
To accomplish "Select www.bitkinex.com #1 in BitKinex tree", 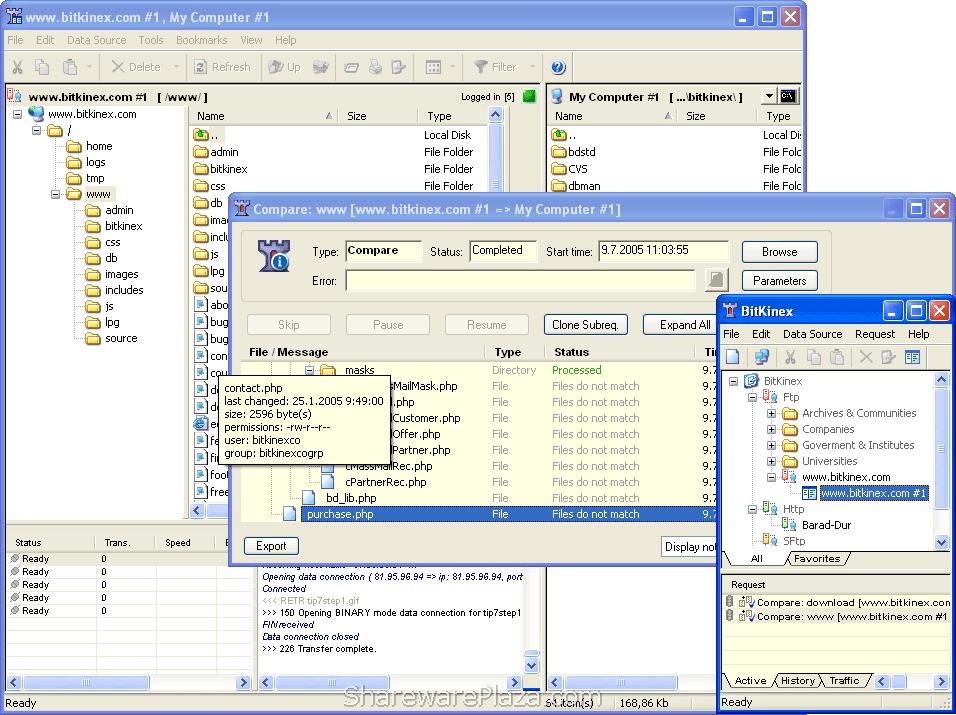I will coord(873,493).
